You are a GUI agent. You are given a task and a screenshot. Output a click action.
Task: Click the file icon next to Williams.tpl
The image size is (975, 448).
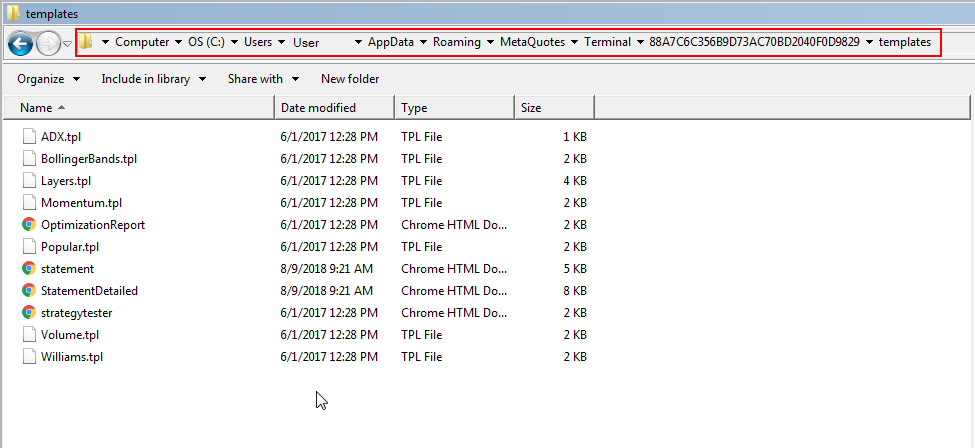[29, 357]
